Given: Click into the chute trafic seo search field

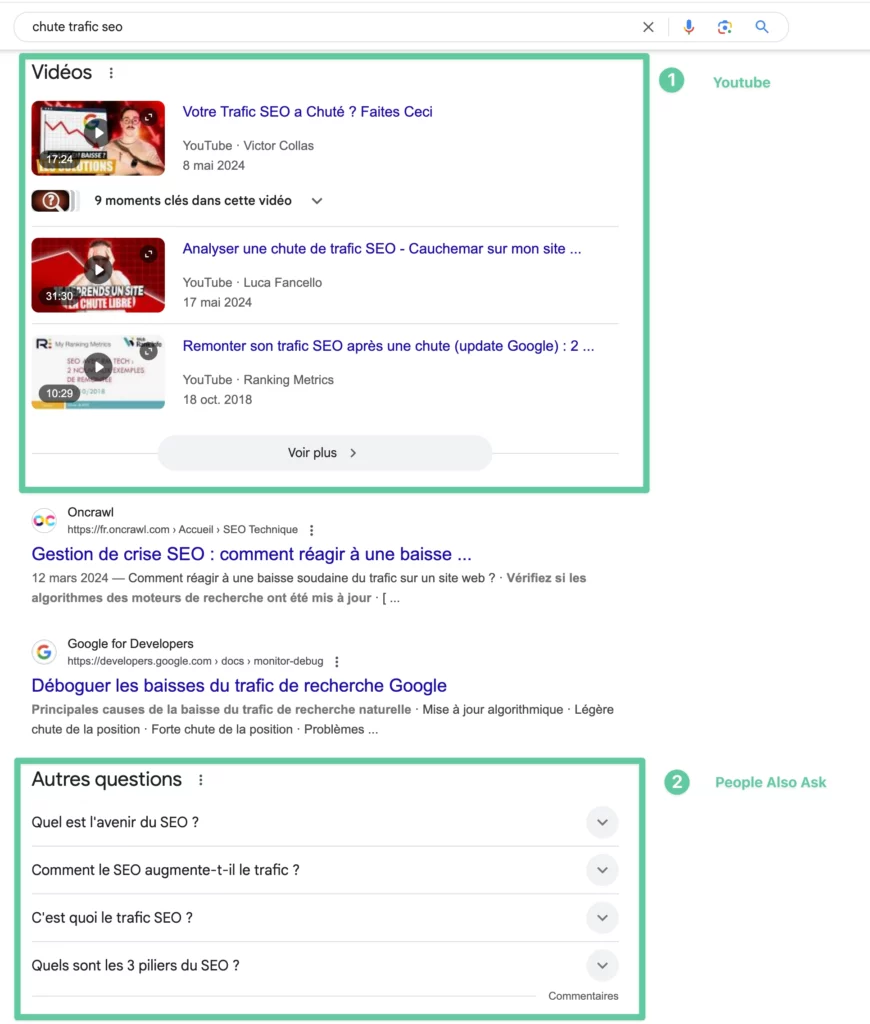Looking at the screenshot, I should 327,27.
